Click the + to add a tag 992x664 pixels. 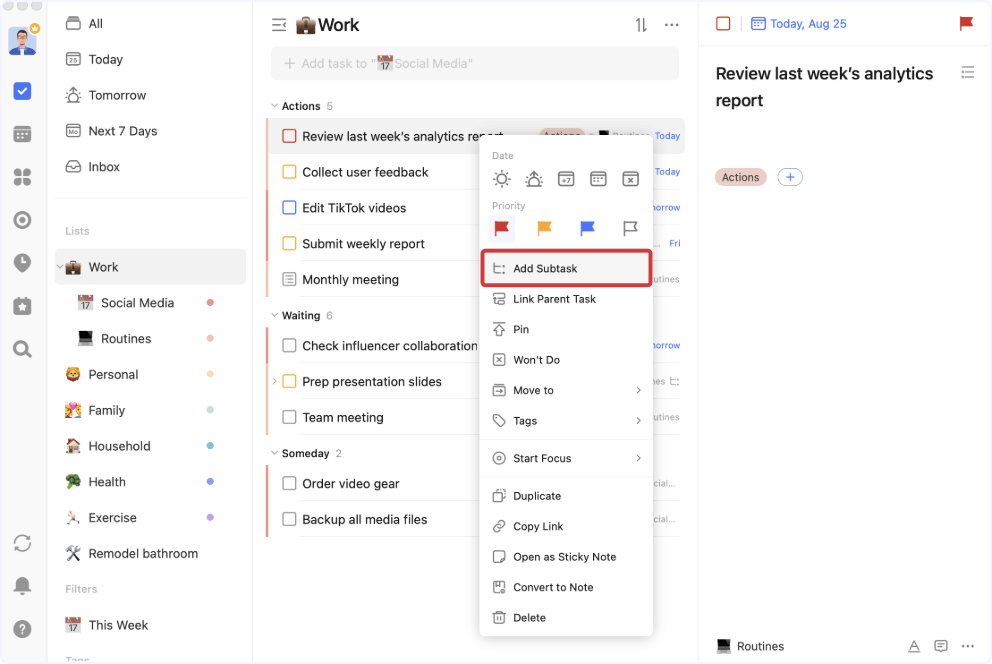tap(790, 177)
